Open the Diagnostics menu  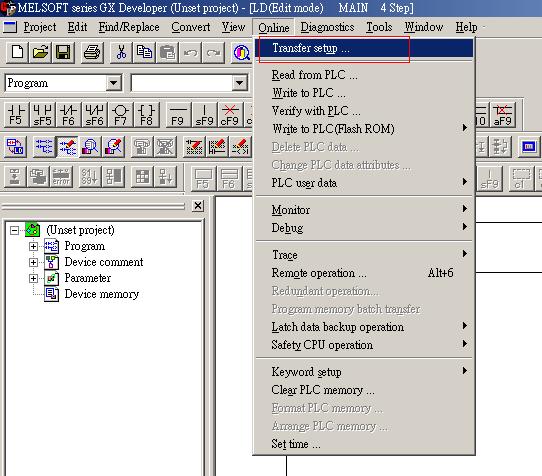pyautogui.click(x=327, y=27)
